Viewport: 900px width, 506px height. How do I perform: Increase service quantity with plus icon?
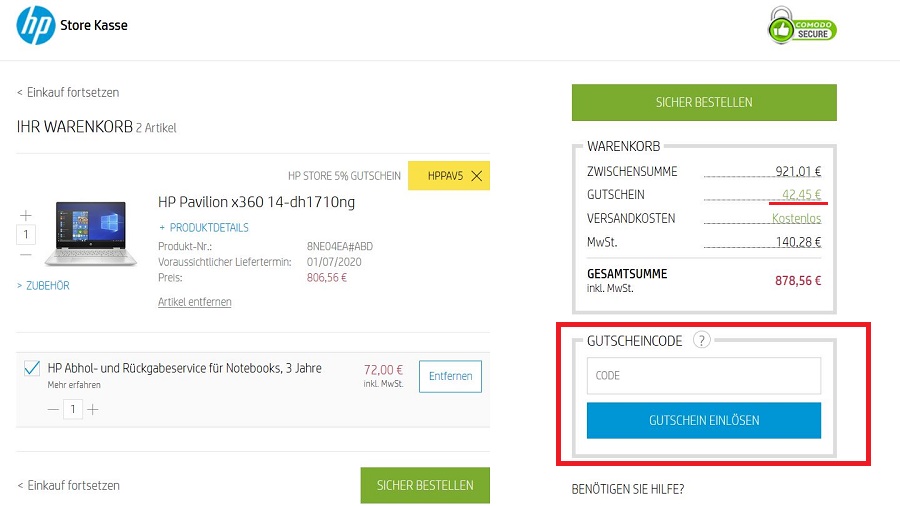coord(93,410)
